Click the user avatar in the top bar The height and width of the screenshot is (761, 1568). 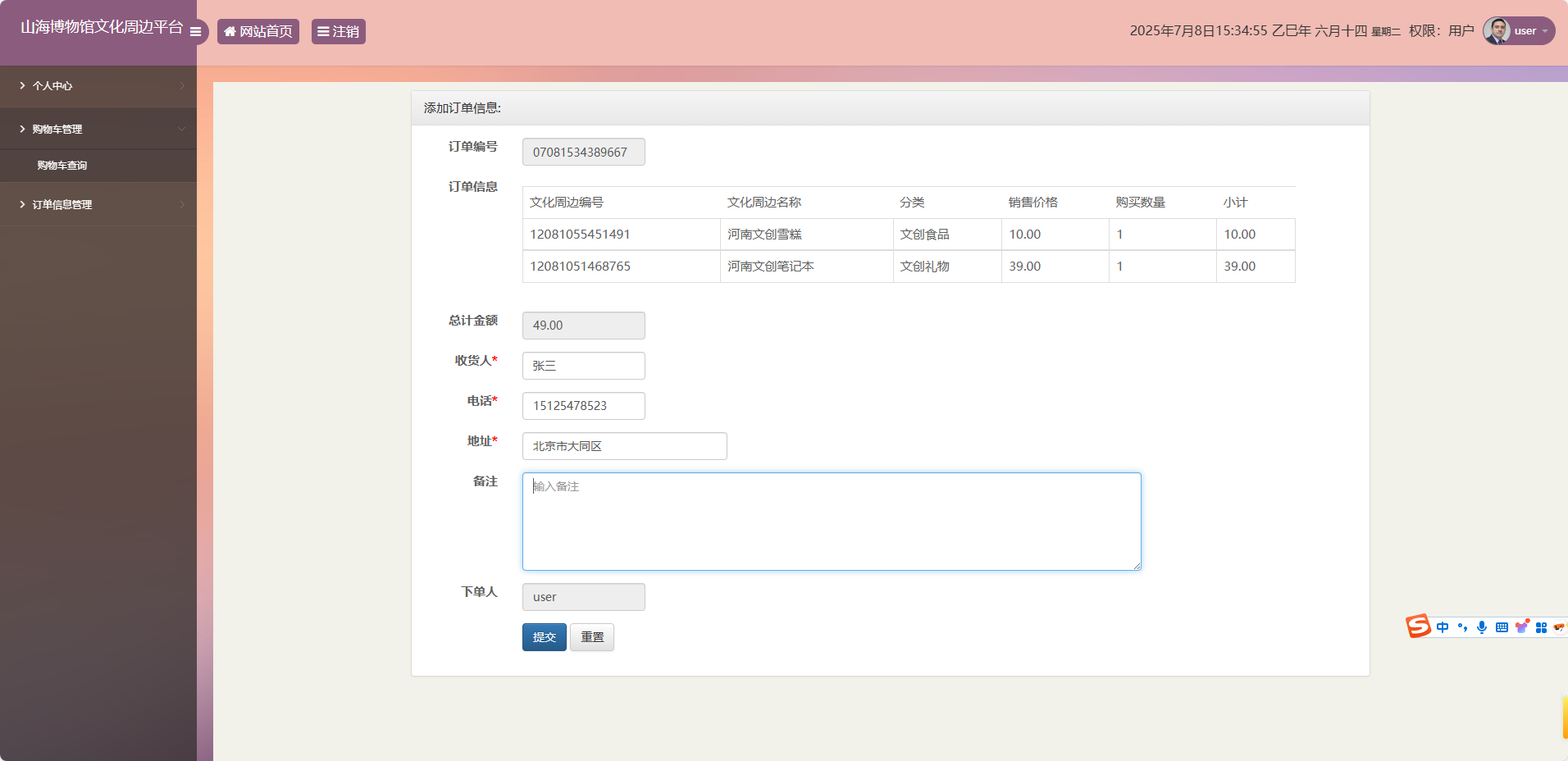(x=1498, y=30)
